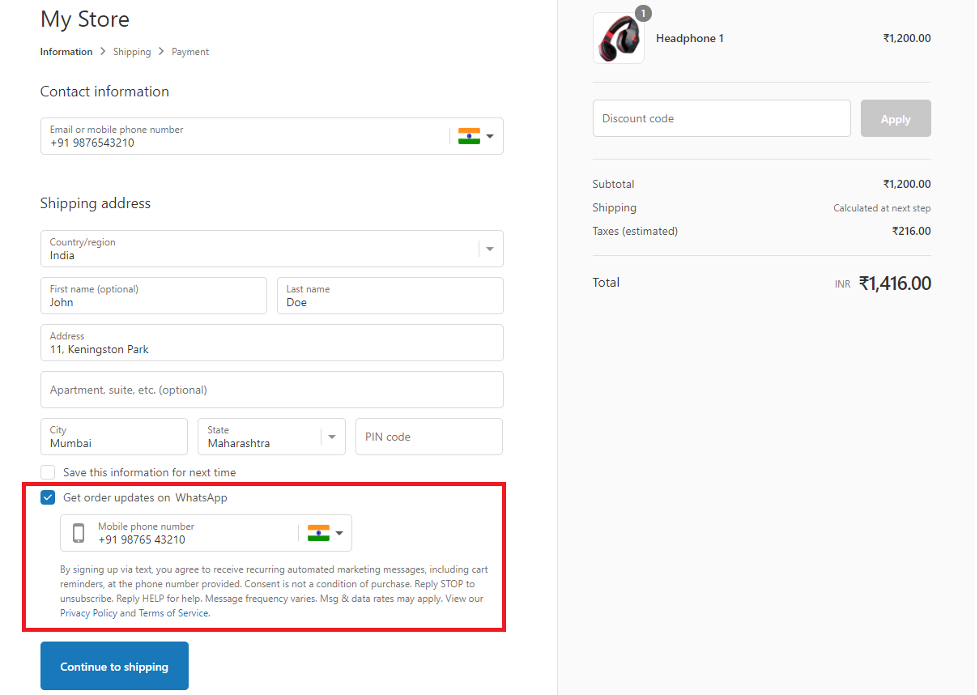Click the Address field with 11, Keningston Park
This screenshot has width=977, height=695.
coord(272,342)
